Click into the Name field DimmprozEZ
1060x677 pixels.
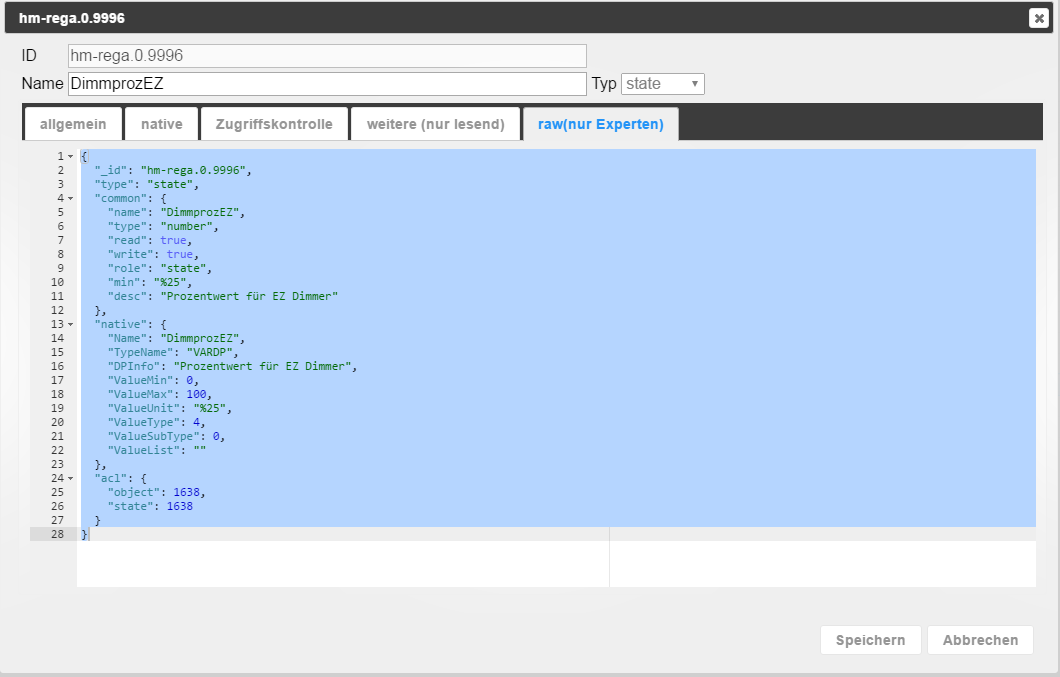(327, 84)
